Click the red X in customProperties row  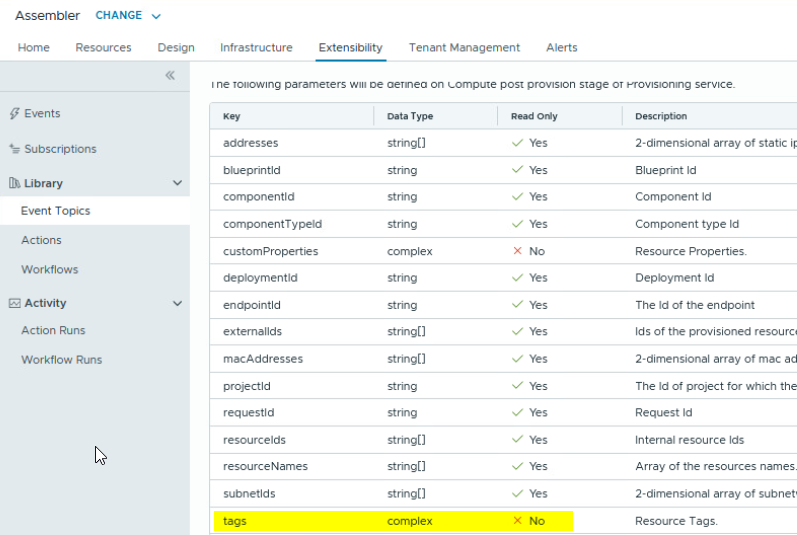(x=517, y=251)
